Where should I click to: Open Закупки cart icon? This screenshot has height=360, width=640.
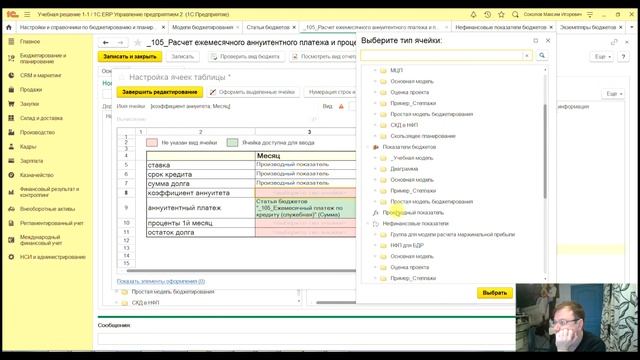pos(11,104)
